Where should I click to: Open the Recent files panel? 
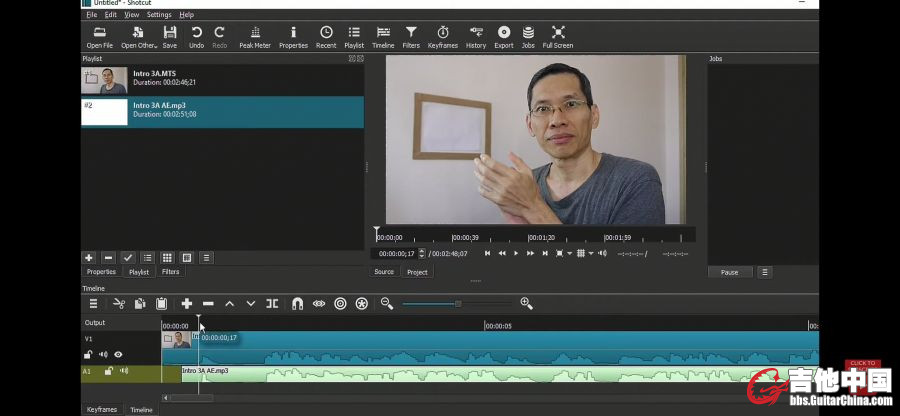click(x=326, y=37)
